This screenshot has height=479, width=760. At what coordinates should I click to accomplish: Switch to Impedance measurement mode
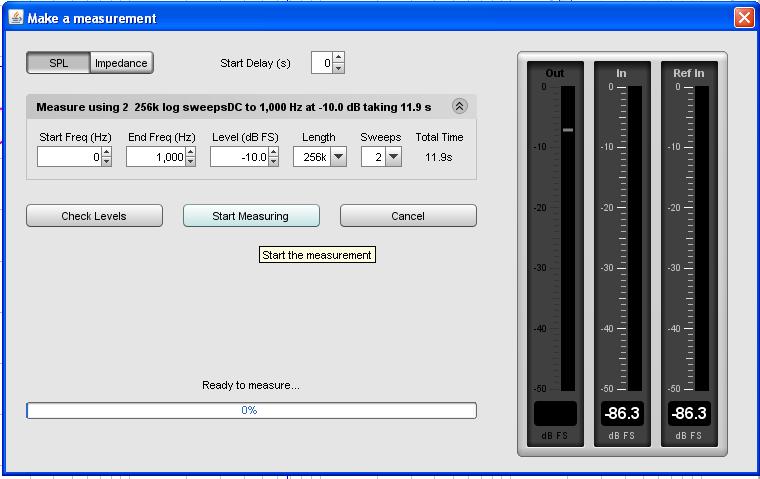coord(122,63)
